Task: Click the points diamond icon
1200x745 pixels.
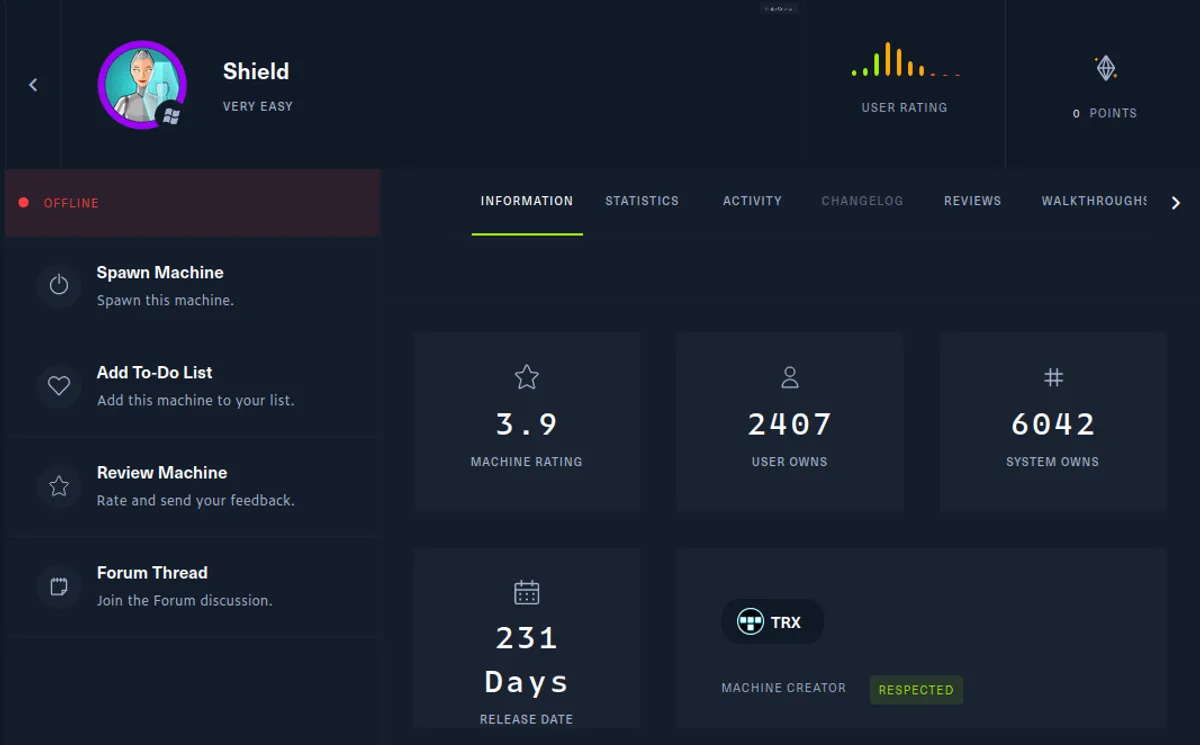Action: point(1105,67)
